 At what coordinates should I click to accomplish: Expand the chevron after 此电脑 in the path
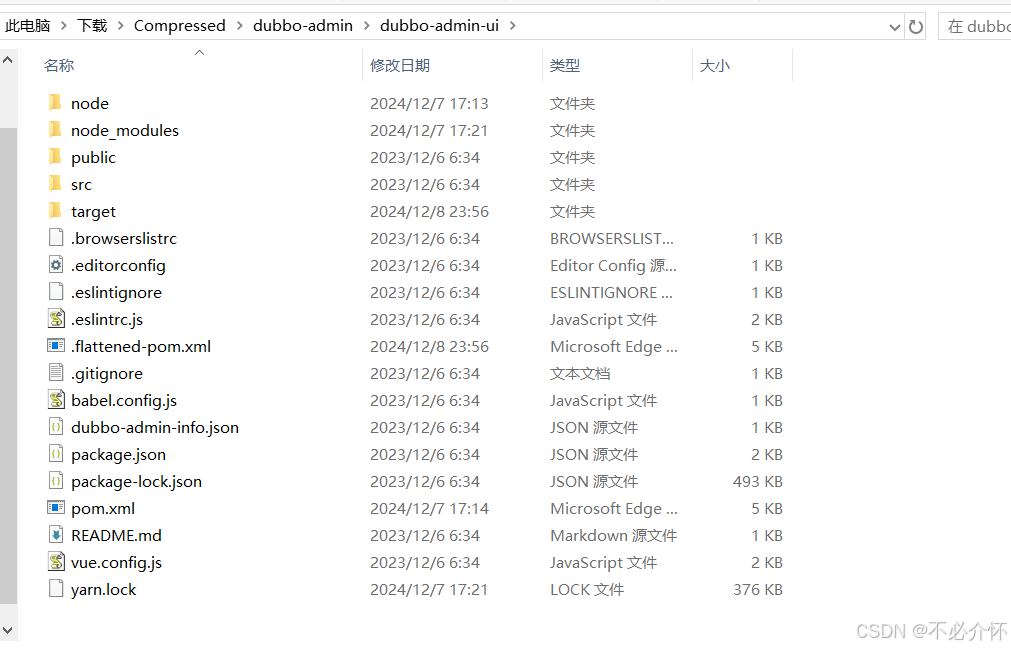coord(64,26)
